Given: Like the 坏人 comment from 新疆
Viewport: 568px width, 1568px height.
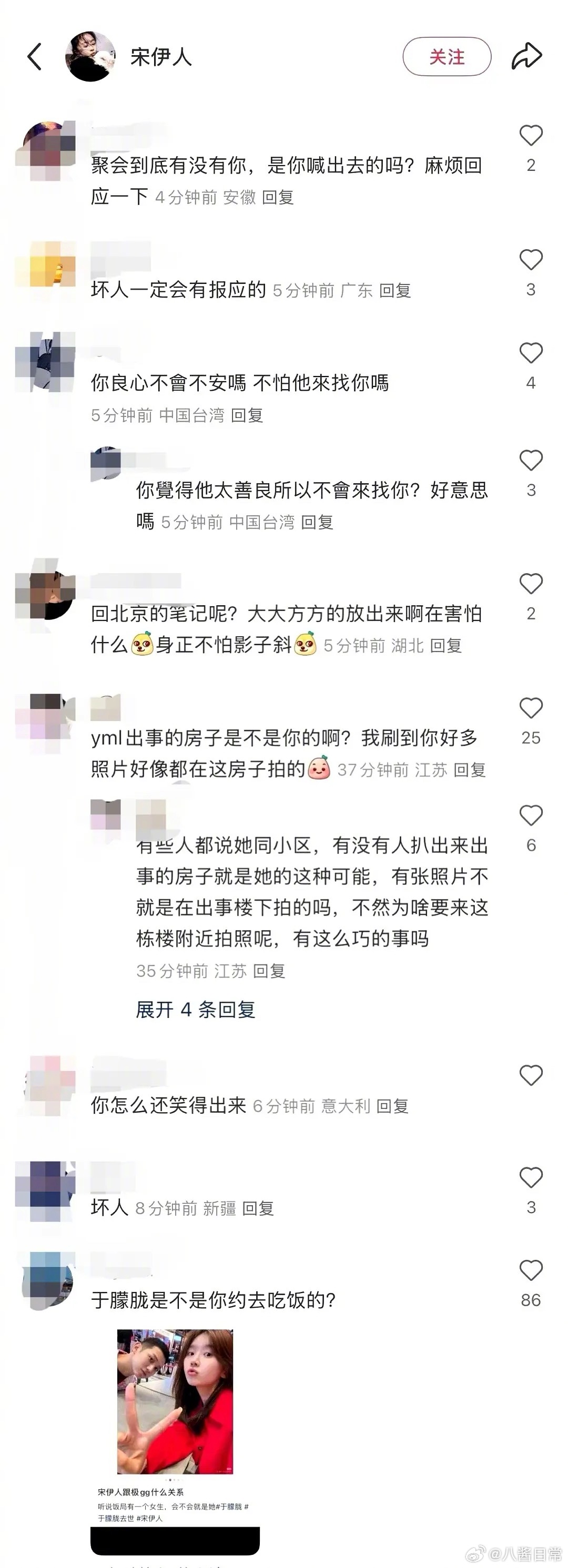Looking at the screenshot, I should [x=531, y=1177].
